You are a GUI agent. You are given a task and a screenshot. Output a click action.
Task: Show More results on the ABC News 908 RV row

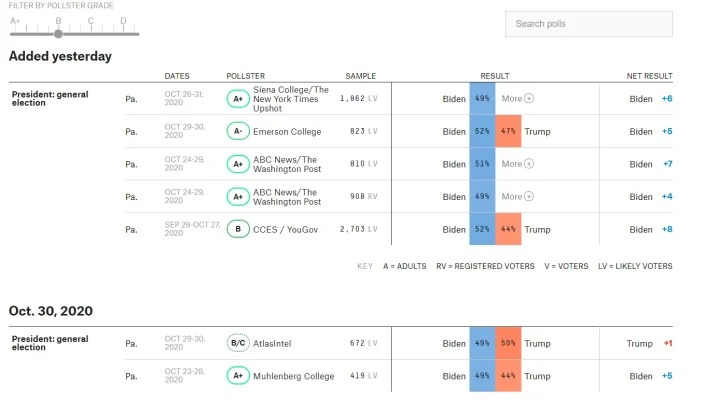point(518,197)
